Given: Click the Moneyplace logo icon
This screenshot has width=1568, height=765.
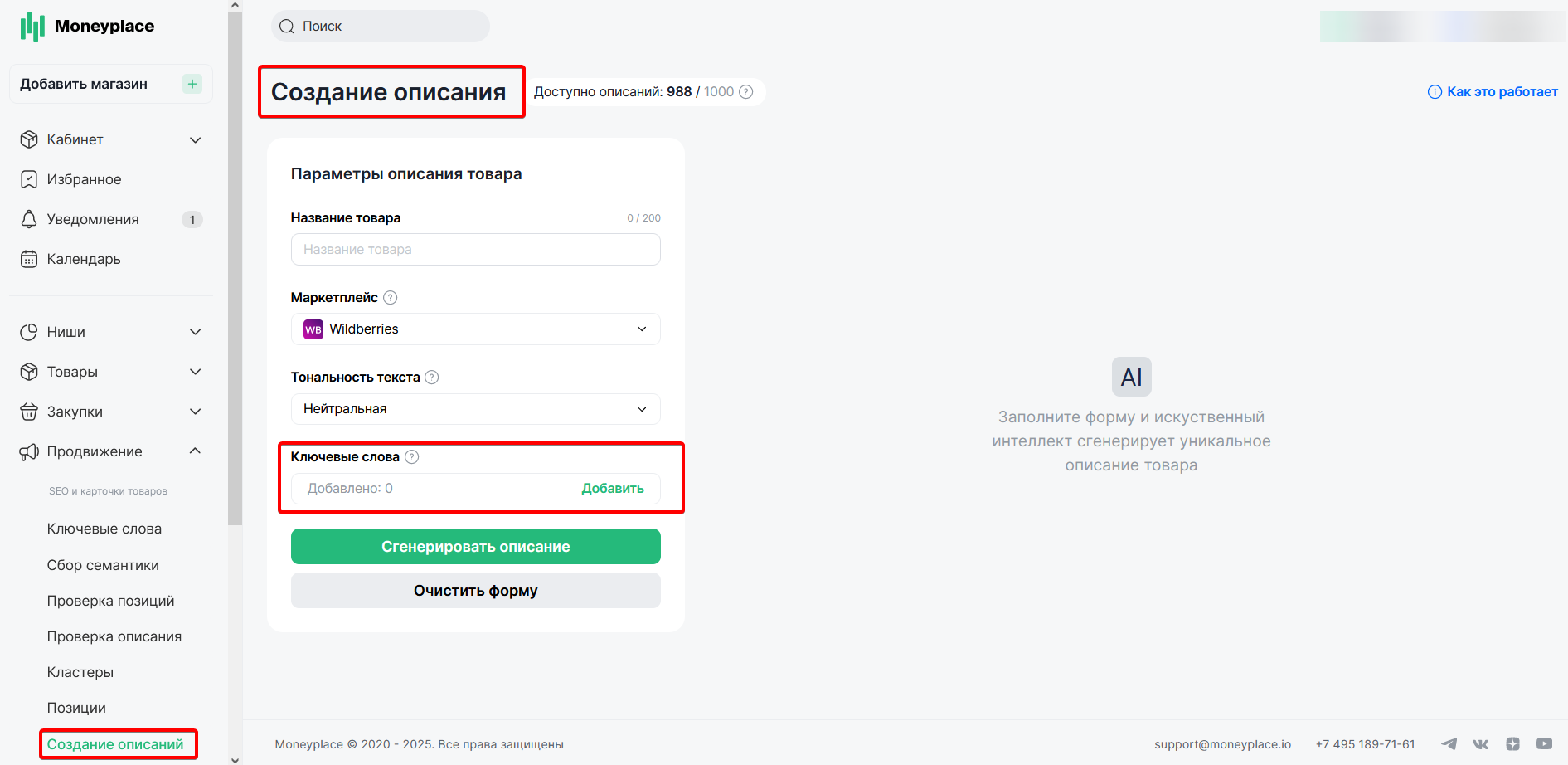Looking at the screenshot, I should pyautogui.click(x=32, y=27).
